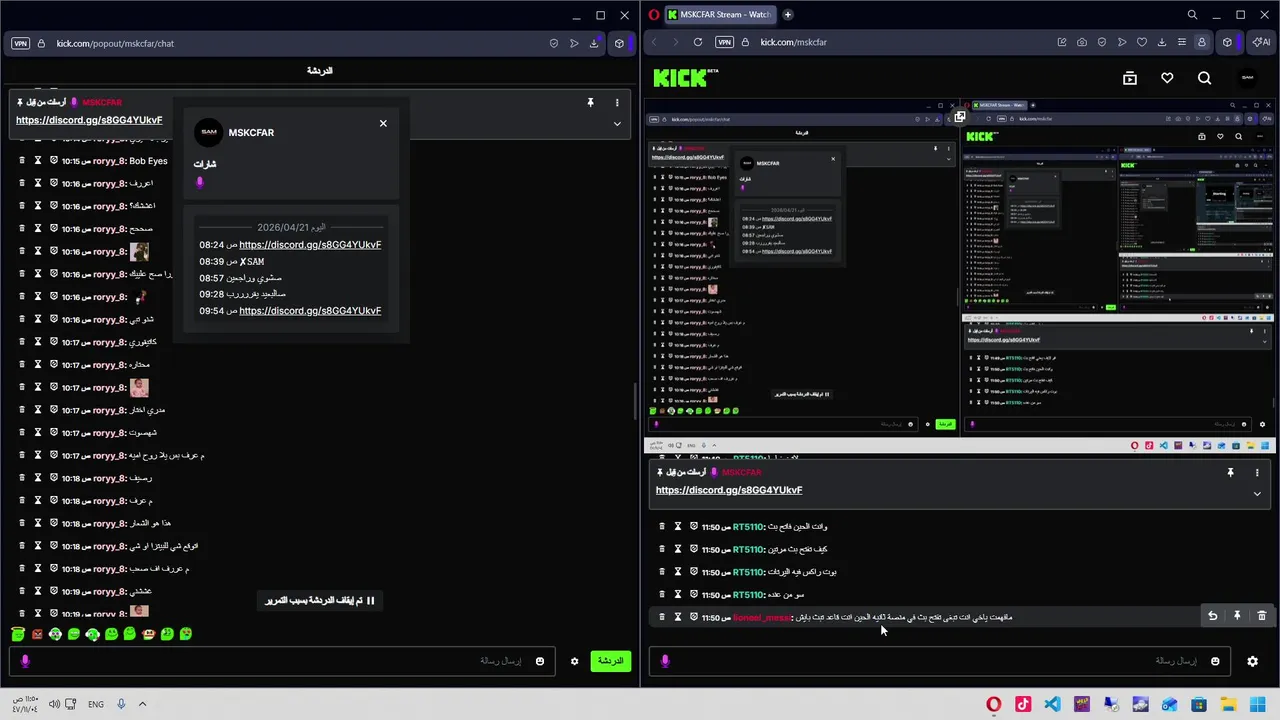This screenshot has height=720, width=1280.
Task: Open main chat settings gear
Action: coord(1252,661)
